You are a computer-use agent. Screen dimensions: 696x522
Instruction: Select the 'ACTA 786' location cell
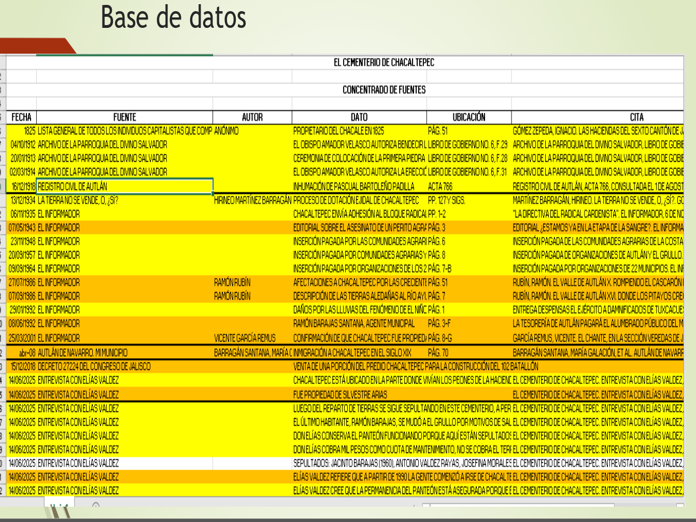pyautogui.click(x=469, y=186)
